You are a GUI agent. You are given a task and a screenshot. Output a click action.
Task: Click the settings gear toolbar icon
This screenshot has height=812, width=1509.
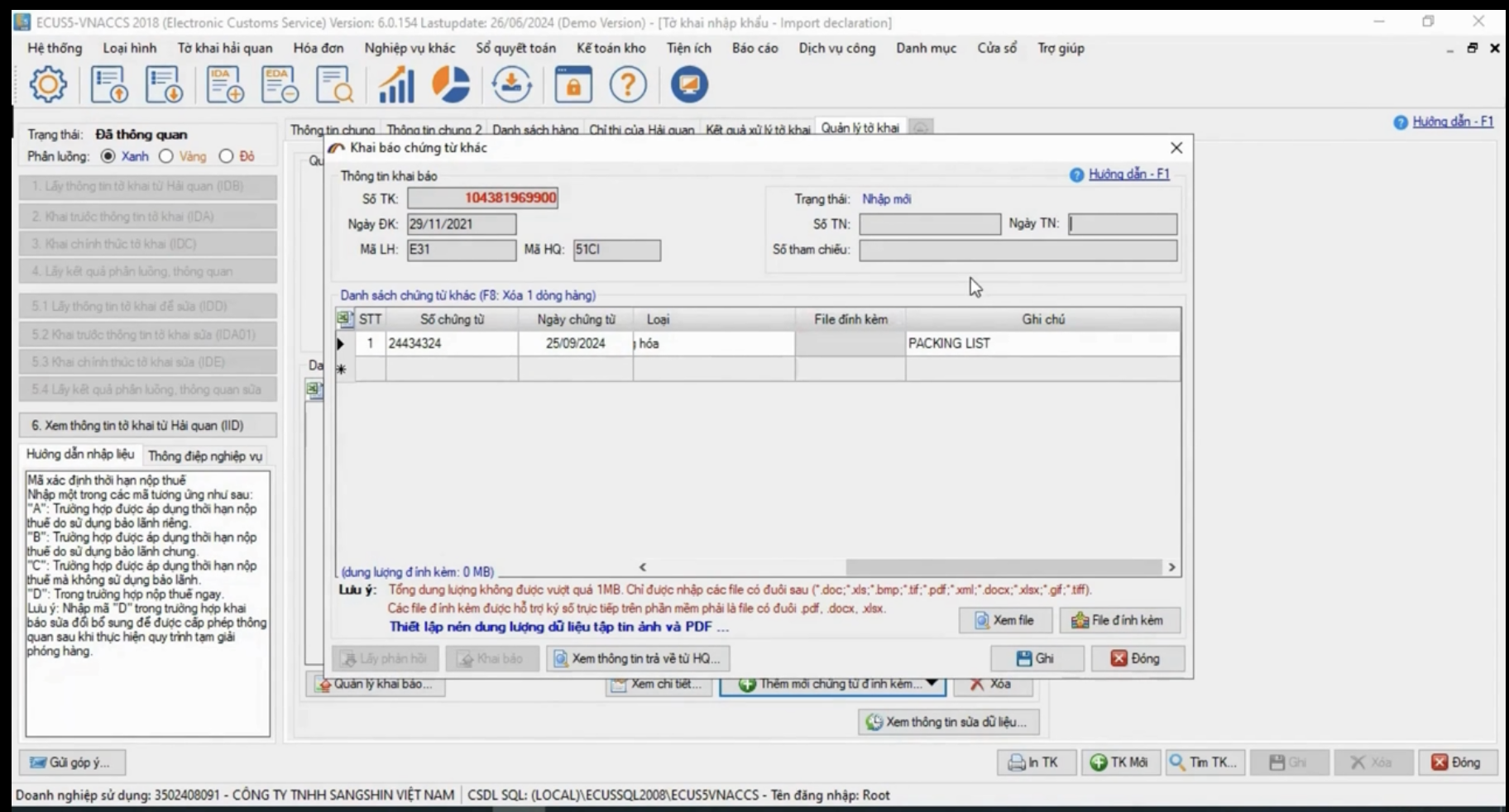coord(48,84)
